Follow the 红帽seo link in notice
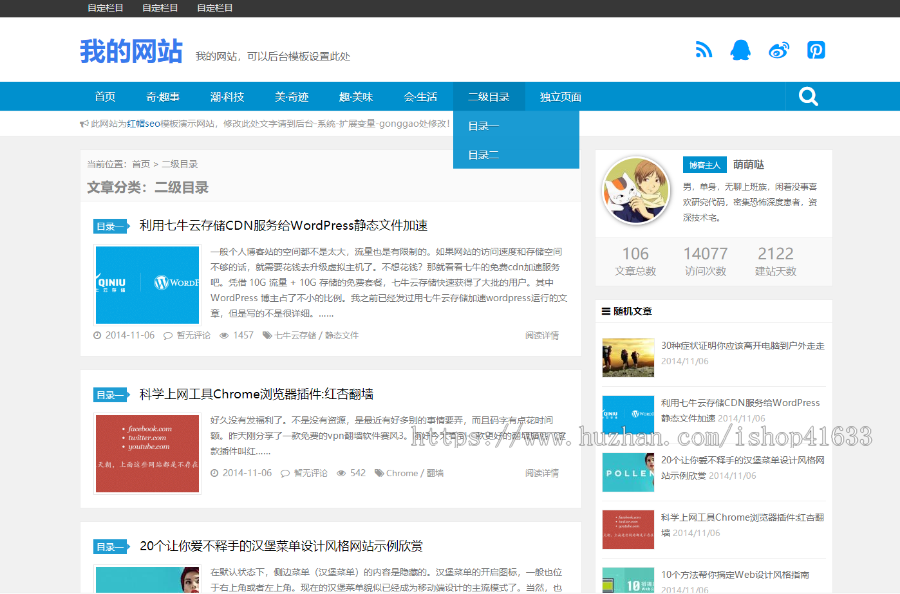 [143, 123]
